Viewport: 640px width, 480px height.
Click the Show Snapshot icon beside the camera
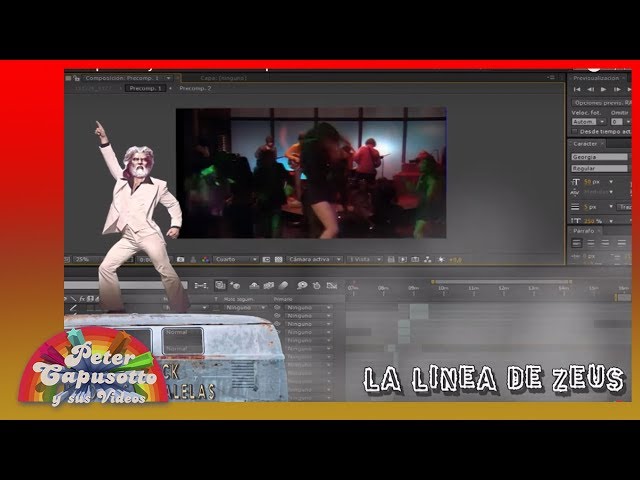[193, 260]
